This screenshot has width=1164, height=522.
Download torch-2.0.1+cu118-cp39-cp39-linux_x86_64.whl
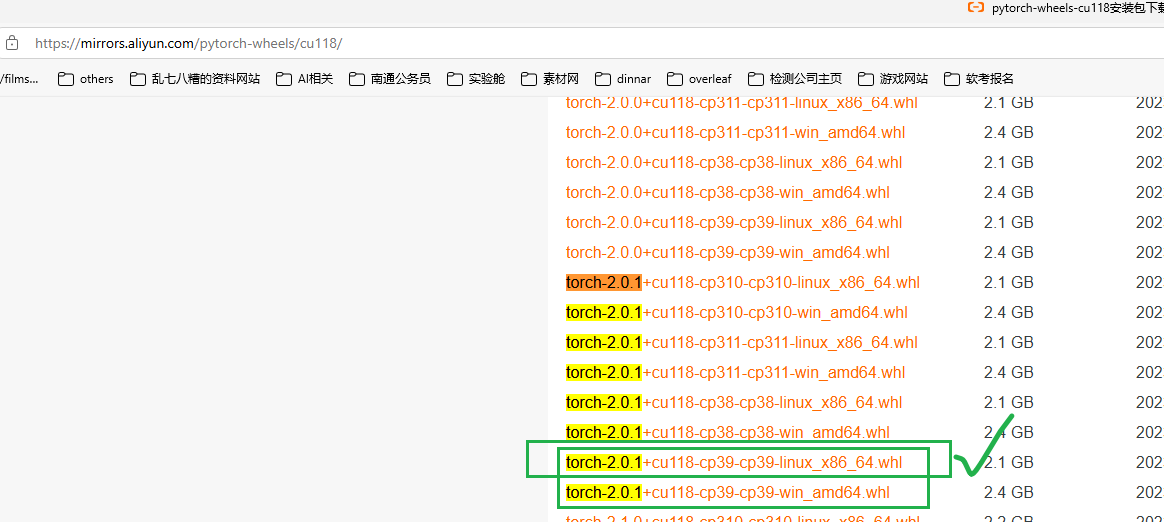click(734, 463)
